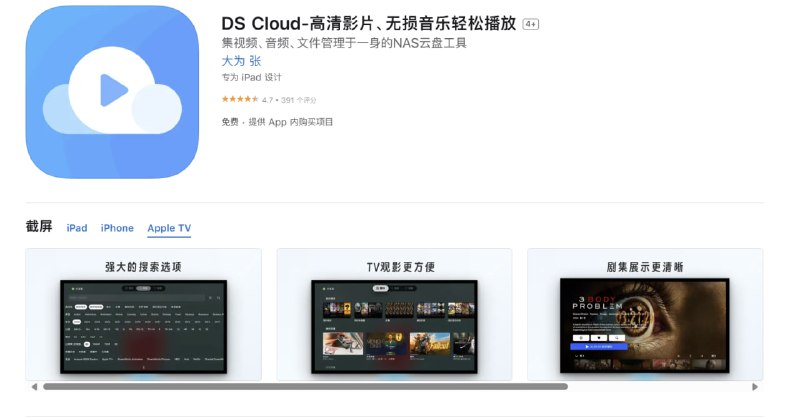Select the Apple TV screenshots tab
The width and height of the screenshot is (800, 417).
coord(169,228)
